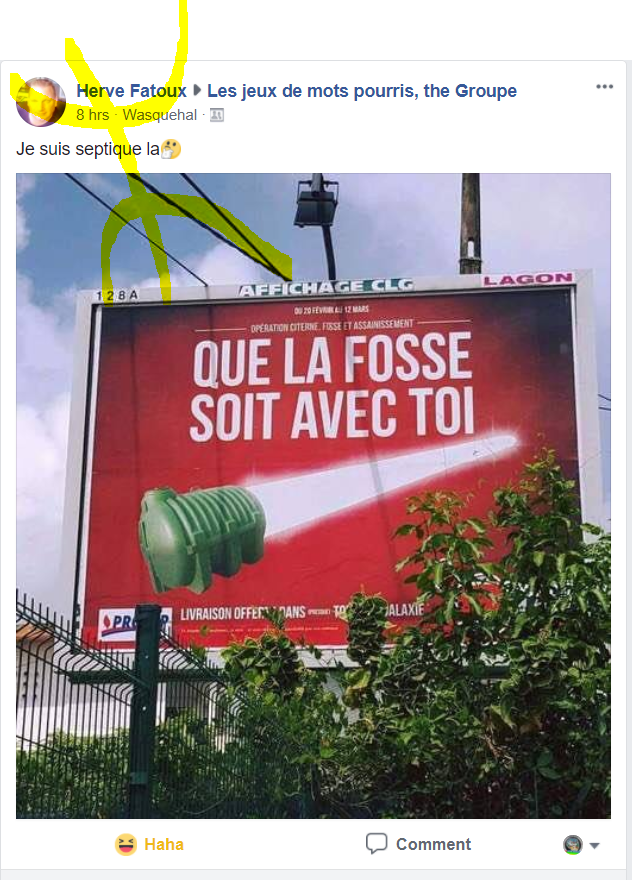632x880 pixels.
Task: Click the 'AFFICHAGE CLG' sign in the photo
Action: click(x=326, y=287)
